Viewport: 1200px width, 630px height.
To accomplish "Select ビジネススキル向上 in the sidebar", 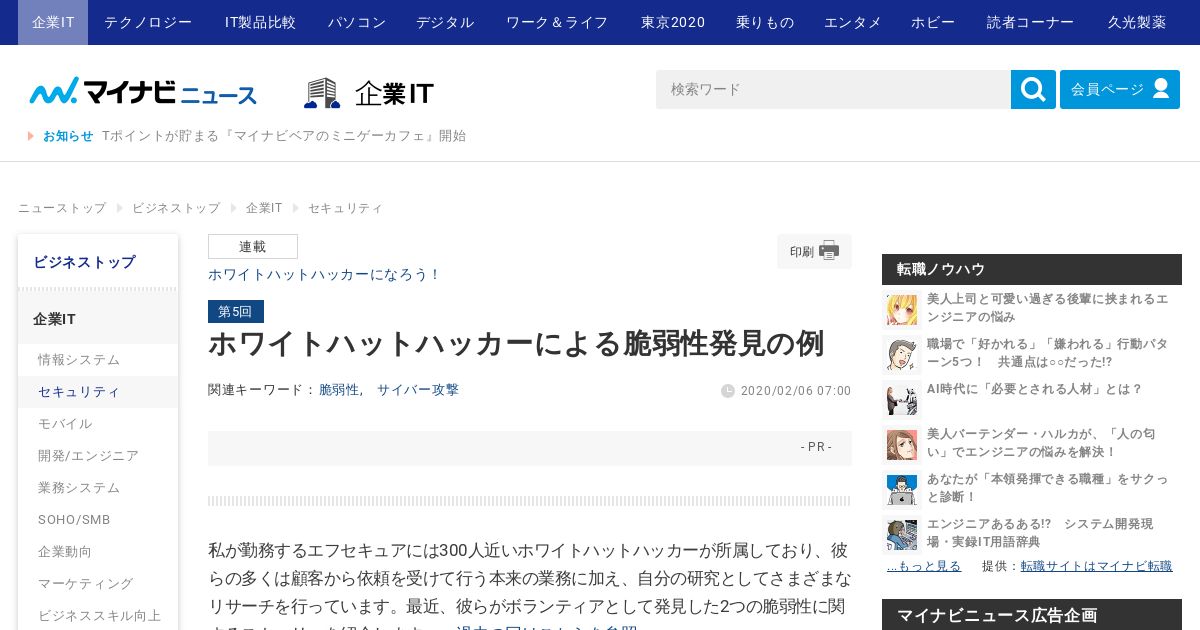I will [x=98, y=616].
